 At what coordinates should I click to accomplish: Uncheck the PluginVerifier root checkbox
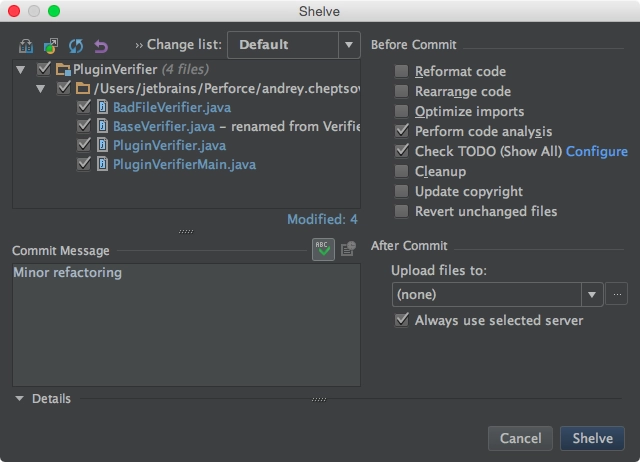(x=44, y=69)
